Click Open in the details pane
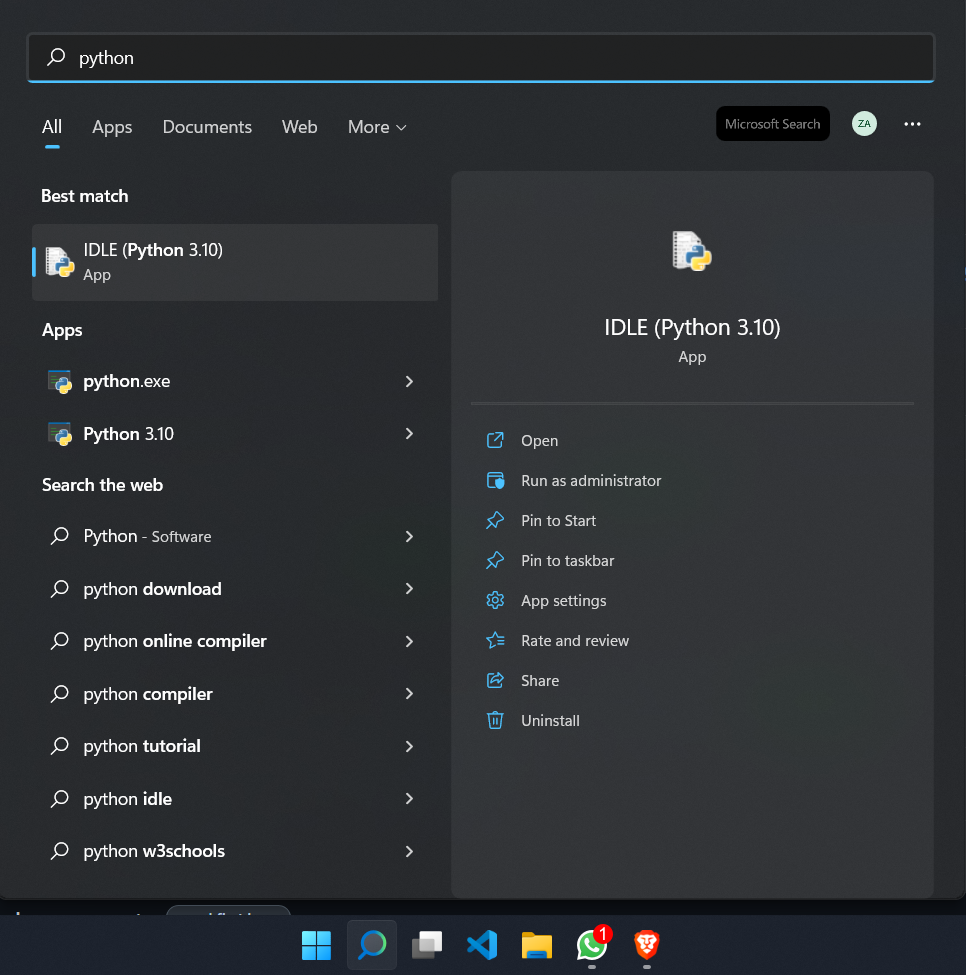The width and height of the screenshot is (966, 975). [540, 441]
